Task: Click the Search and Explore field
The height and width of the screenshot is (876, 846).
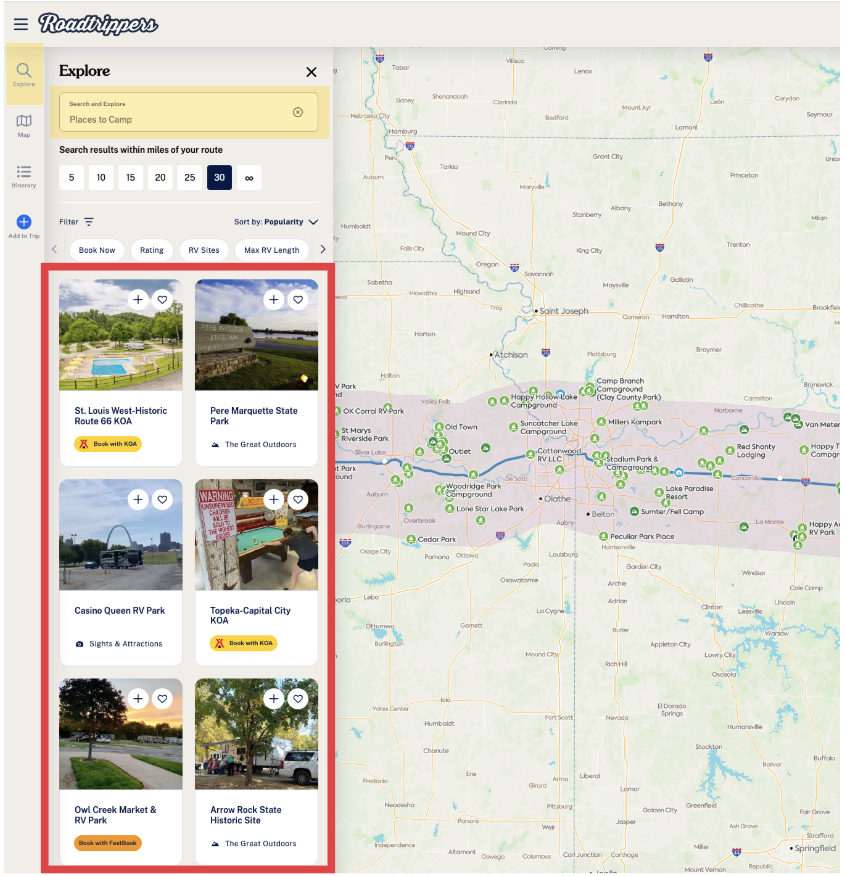Action: 188,112
